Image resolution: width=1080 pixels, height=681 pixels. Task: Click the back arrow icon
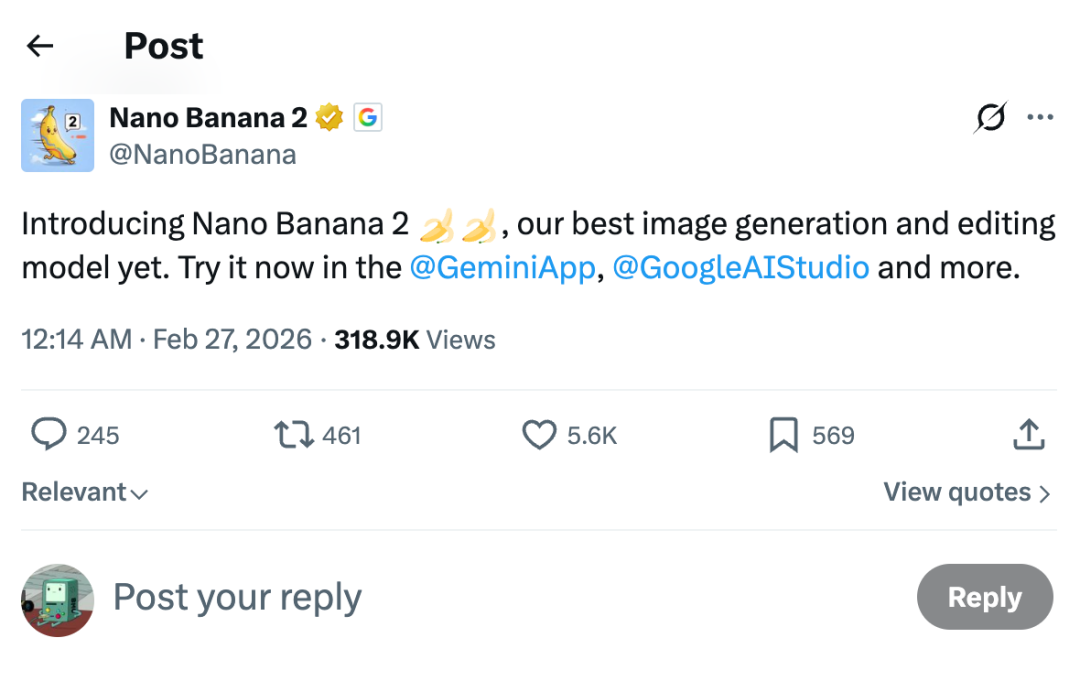[x=40, y=46]
